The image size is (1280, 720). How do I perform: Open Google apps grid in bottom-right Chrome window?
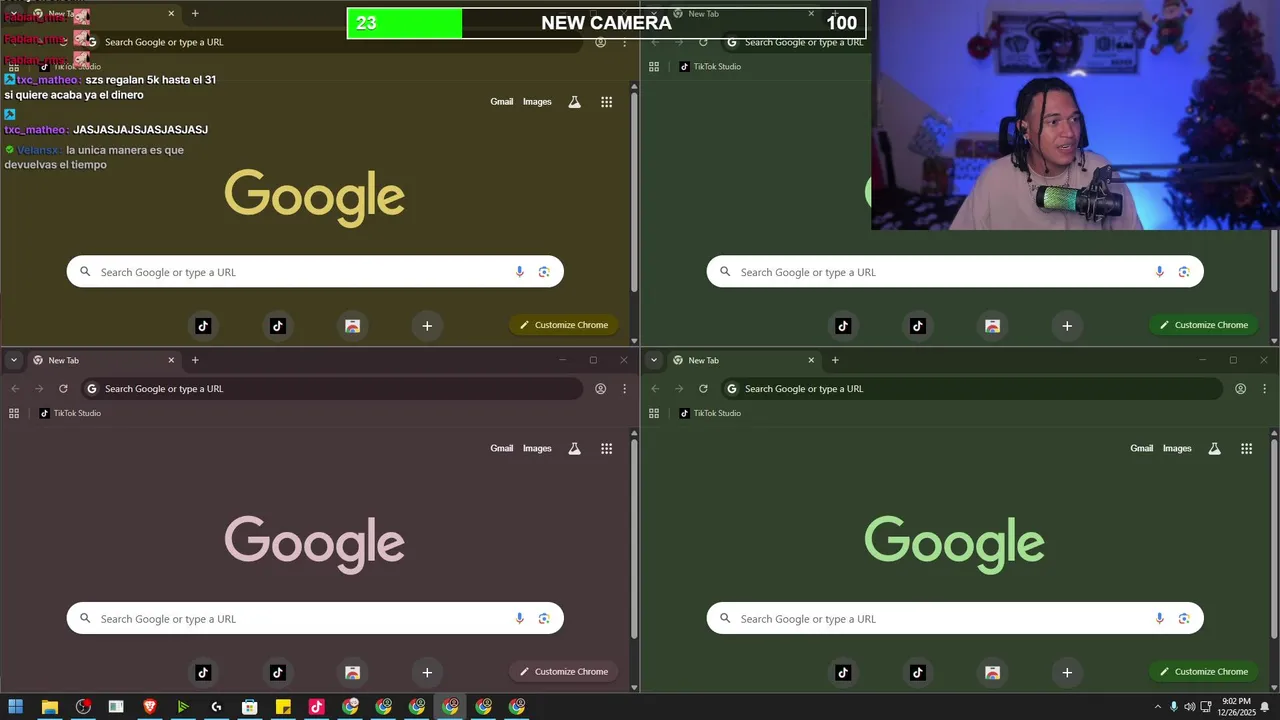[1246, 449]
